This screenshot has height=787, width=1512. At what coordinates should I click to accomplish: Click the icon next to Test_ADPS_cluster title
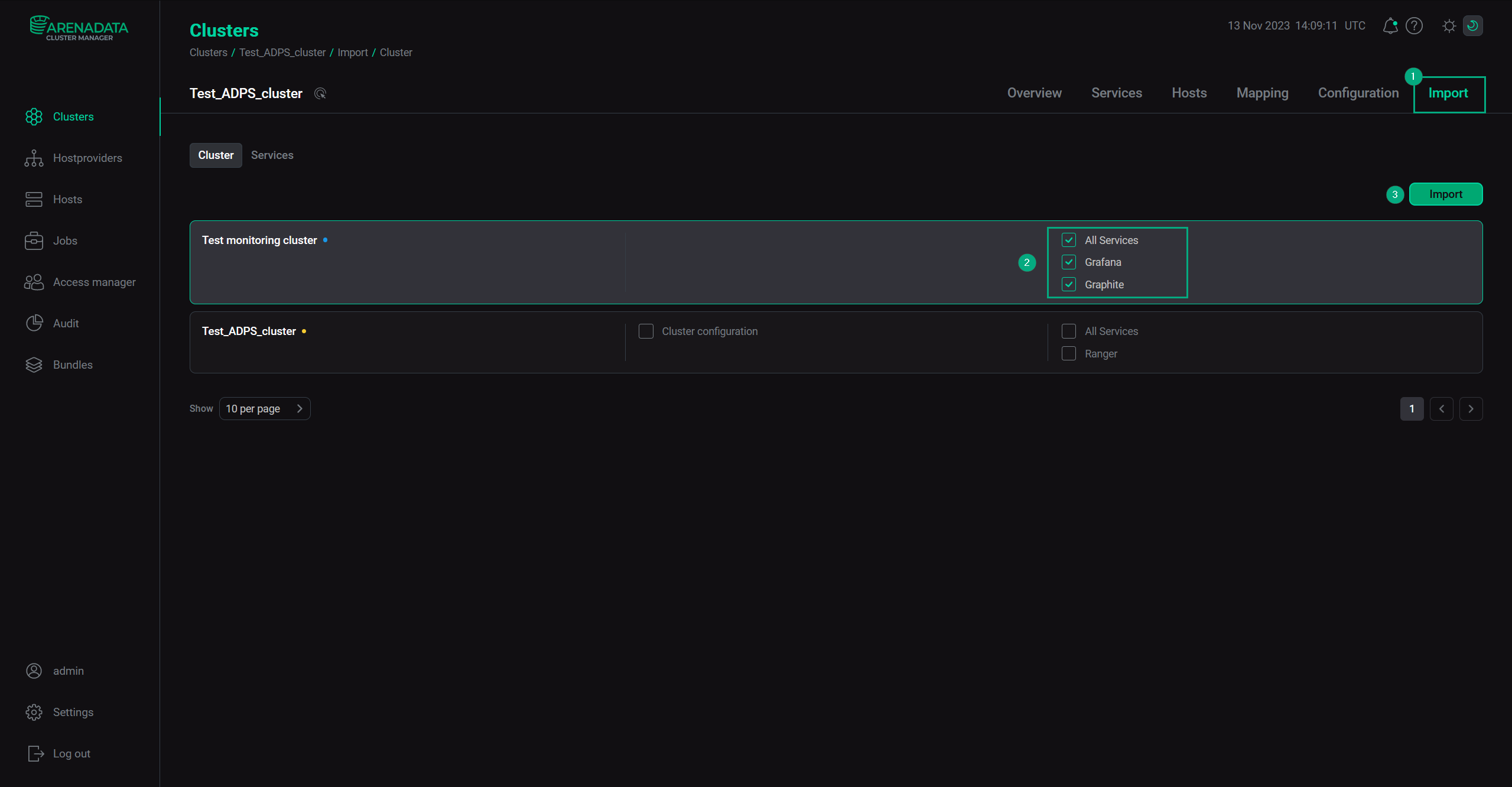click(x=320, y=93)
